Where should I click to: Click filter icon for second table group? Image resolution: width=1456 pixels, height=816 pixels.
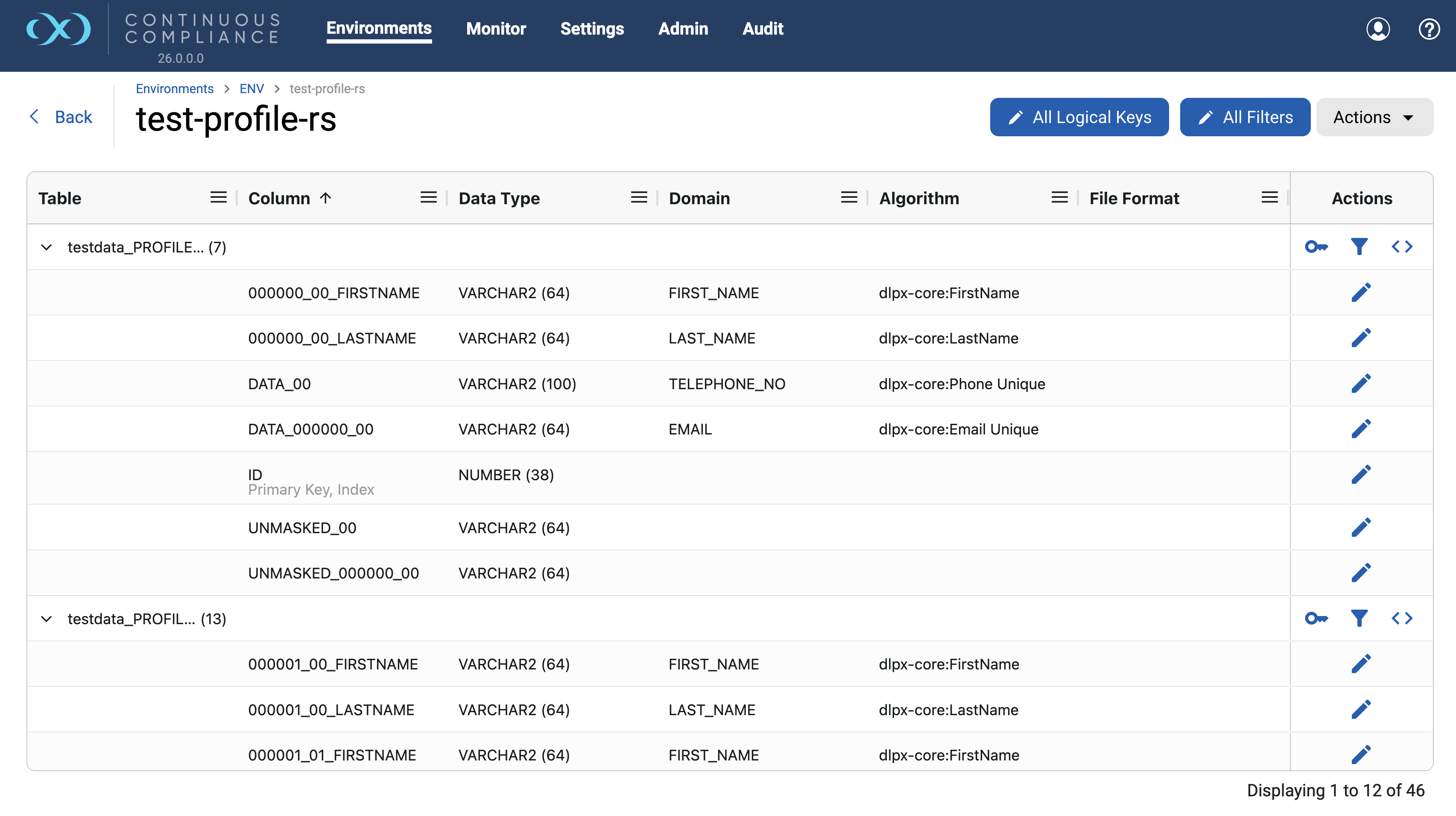(x=1359, y=618)
